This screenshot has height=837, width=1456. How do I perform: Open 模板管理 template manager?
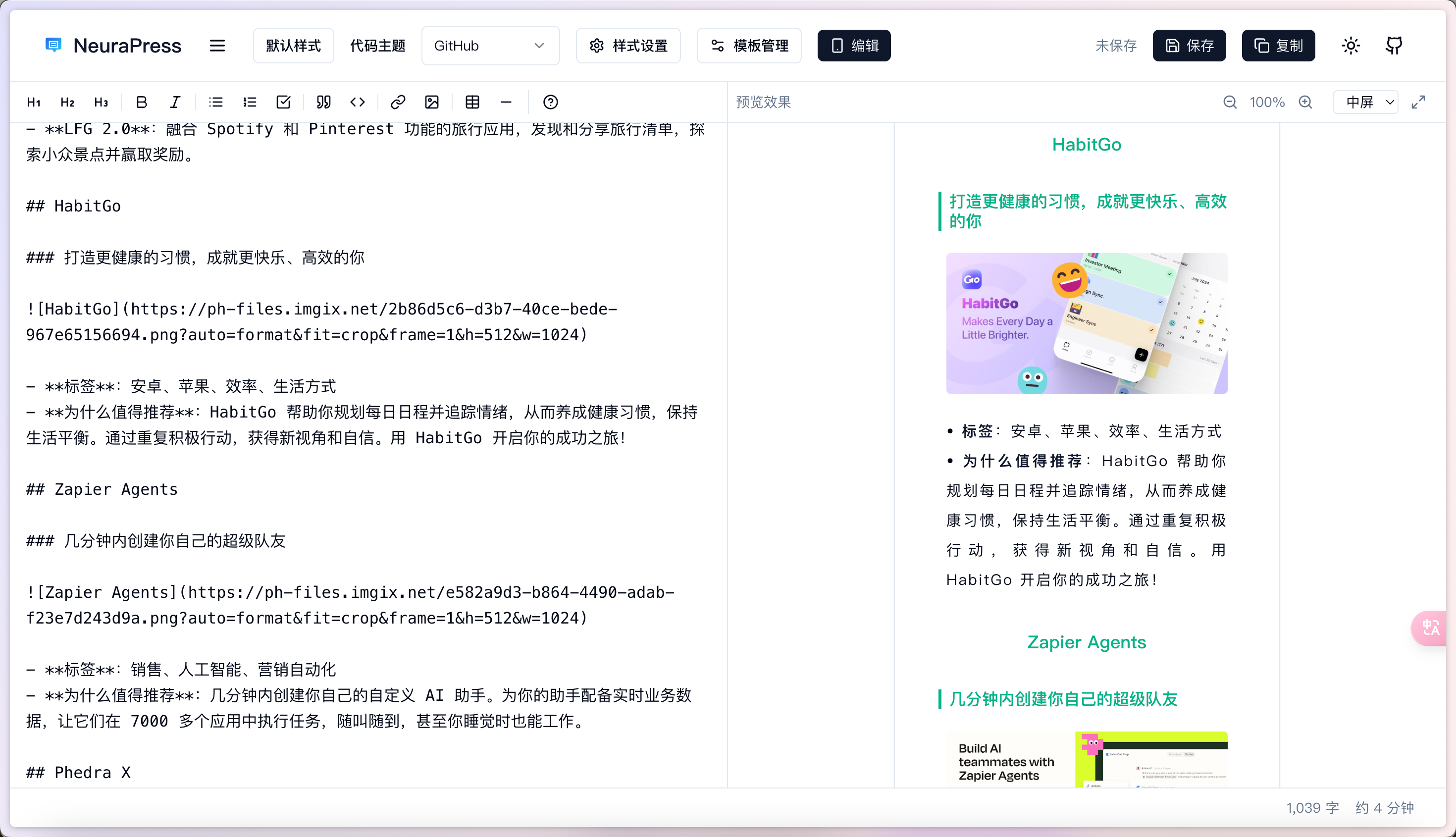(749, 46)
